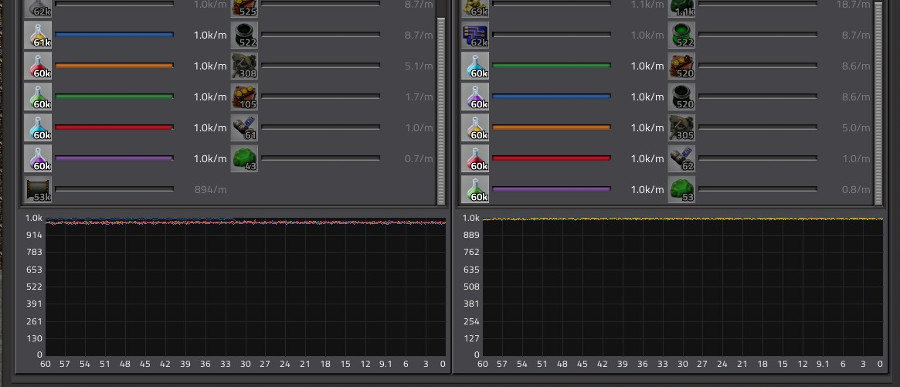Select the green ore icon showing 43

245,158
